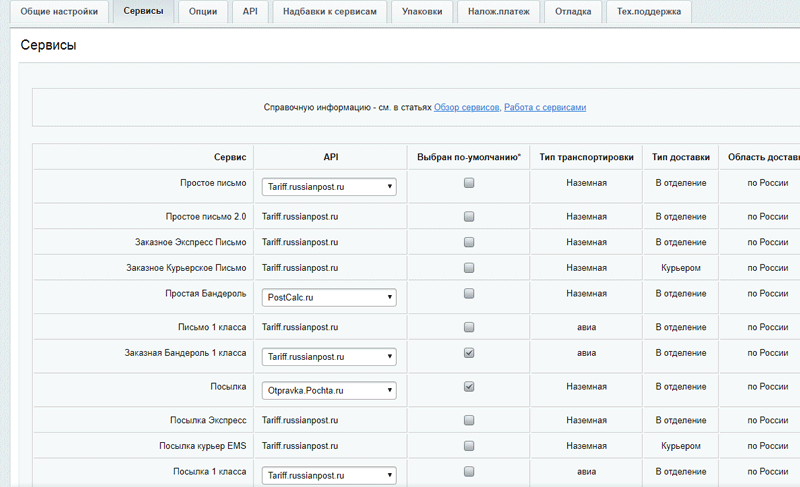Viewport: 800px width, 487px height.
Task: Expand API dropdown for Простое письмо
Action: click(329, 187)
